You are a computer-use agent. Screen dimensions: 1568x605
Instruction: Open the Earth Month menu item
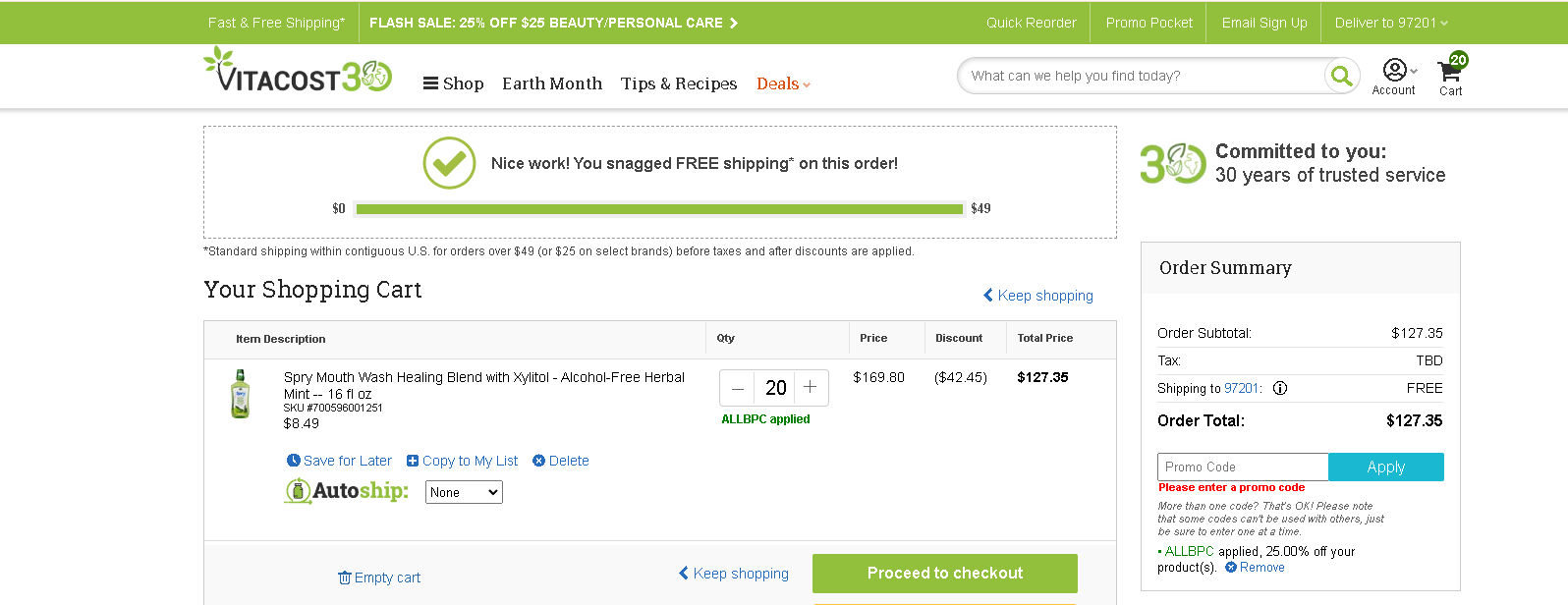pyautogui.click(x=552, y=83)
